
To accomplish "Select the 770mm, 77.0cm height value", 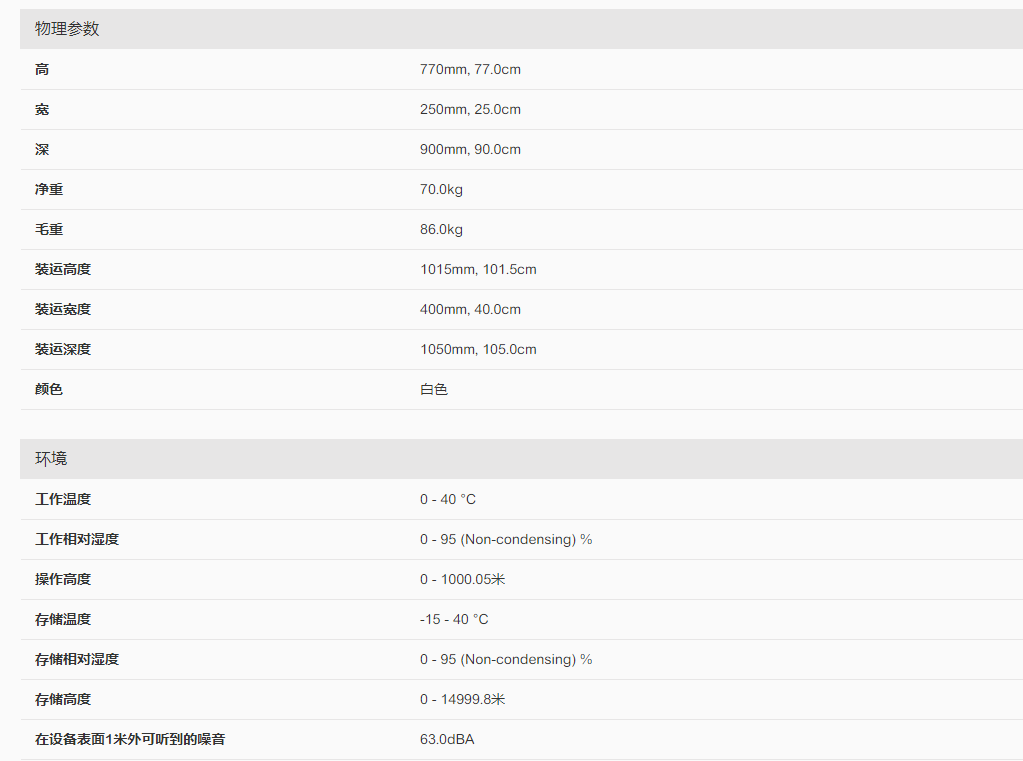I will coord(470,69).
